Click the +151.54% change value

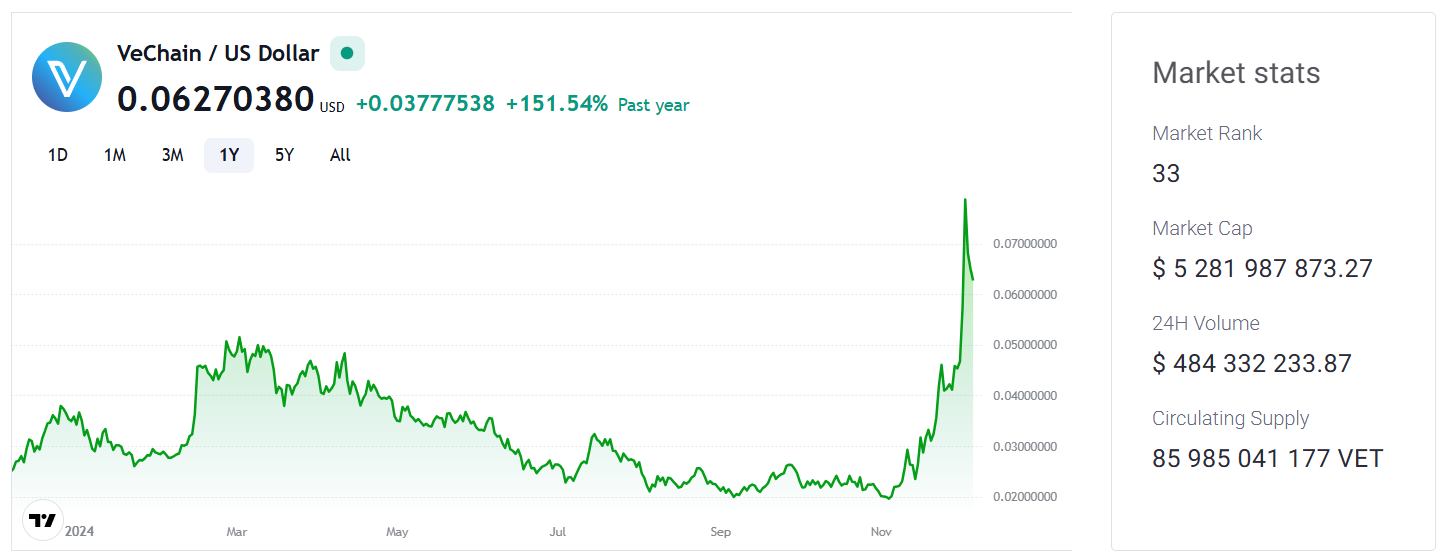[x=556, y=104]
